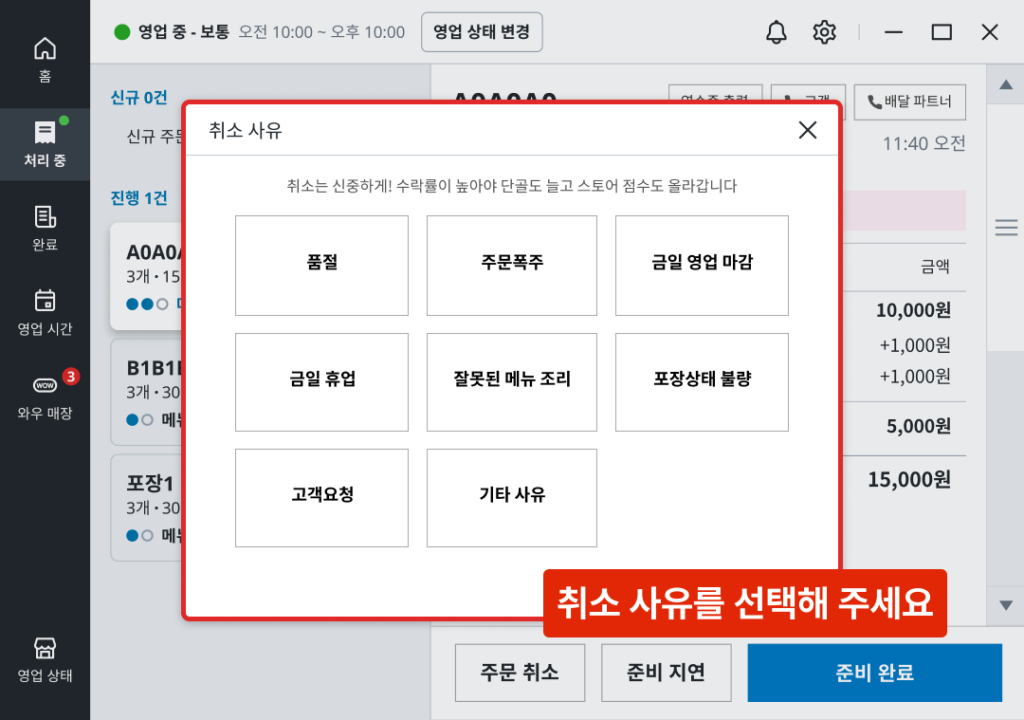
Task: Open the 홈 home sidebar icon
Action: click(x=44, y=59)
